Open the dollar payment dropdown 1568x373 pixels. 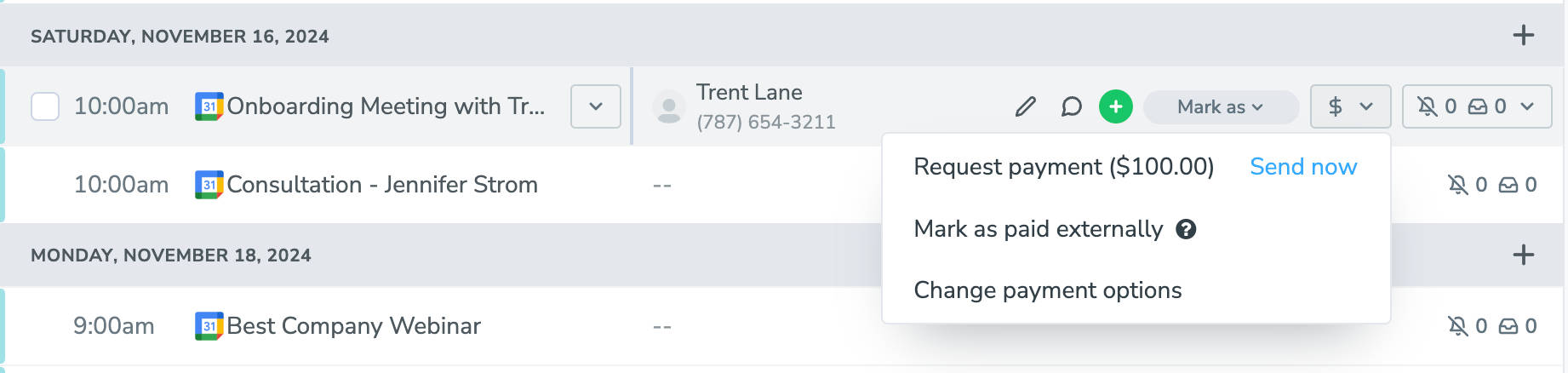click(x=1350, y=106)
